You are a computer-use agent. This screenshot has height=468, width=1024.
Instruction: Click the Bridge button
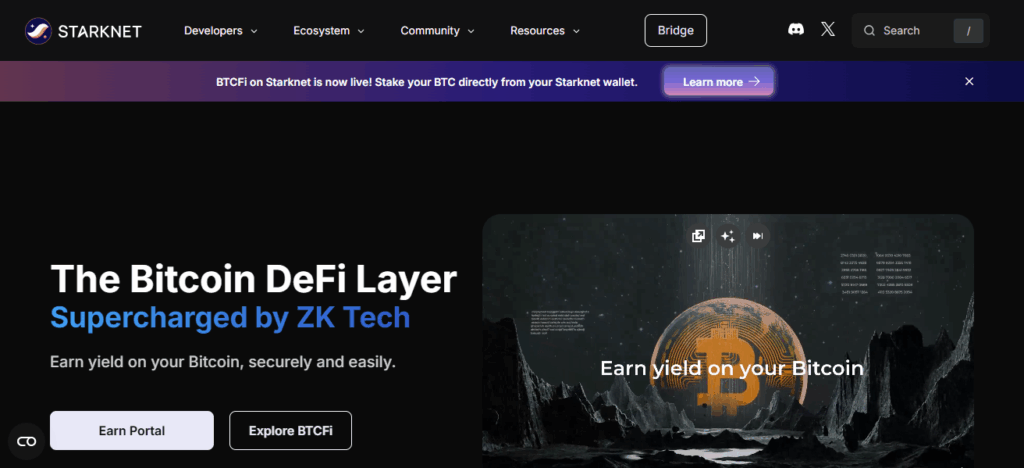[x=675, y=31]
